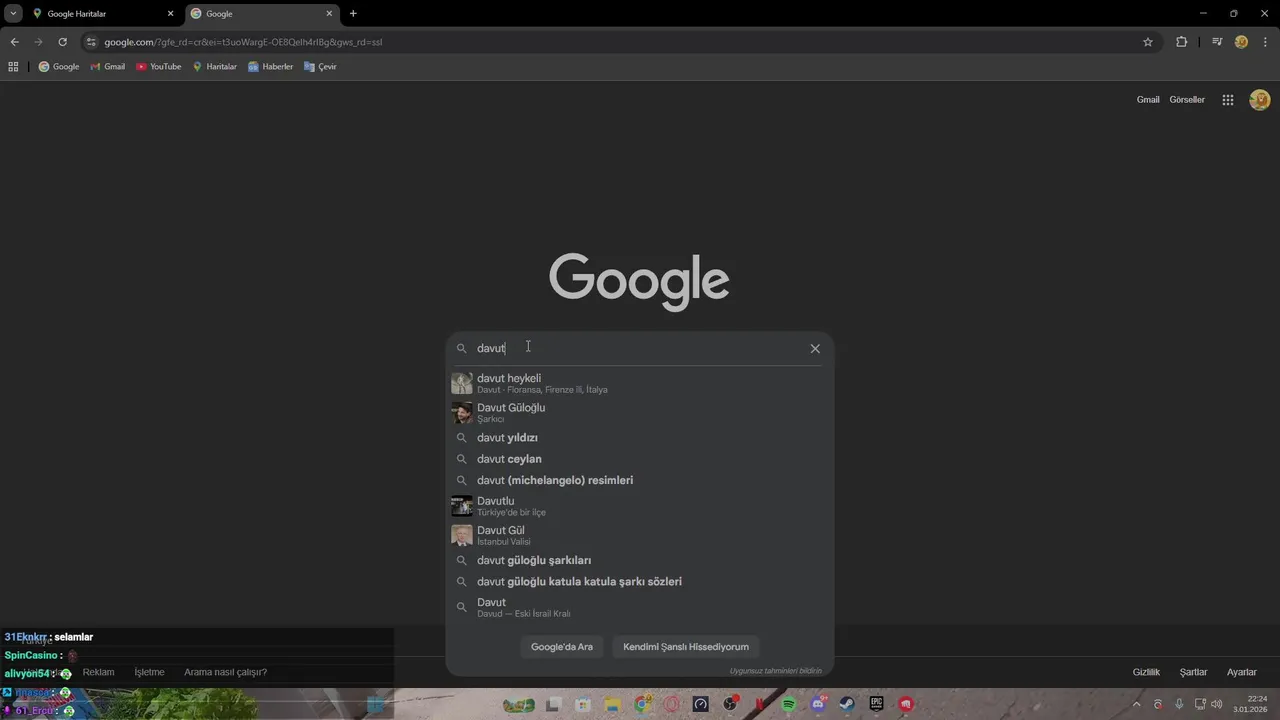Reload the current page
The width and height of the screenshot is (1280, 720).
(62, 42)
